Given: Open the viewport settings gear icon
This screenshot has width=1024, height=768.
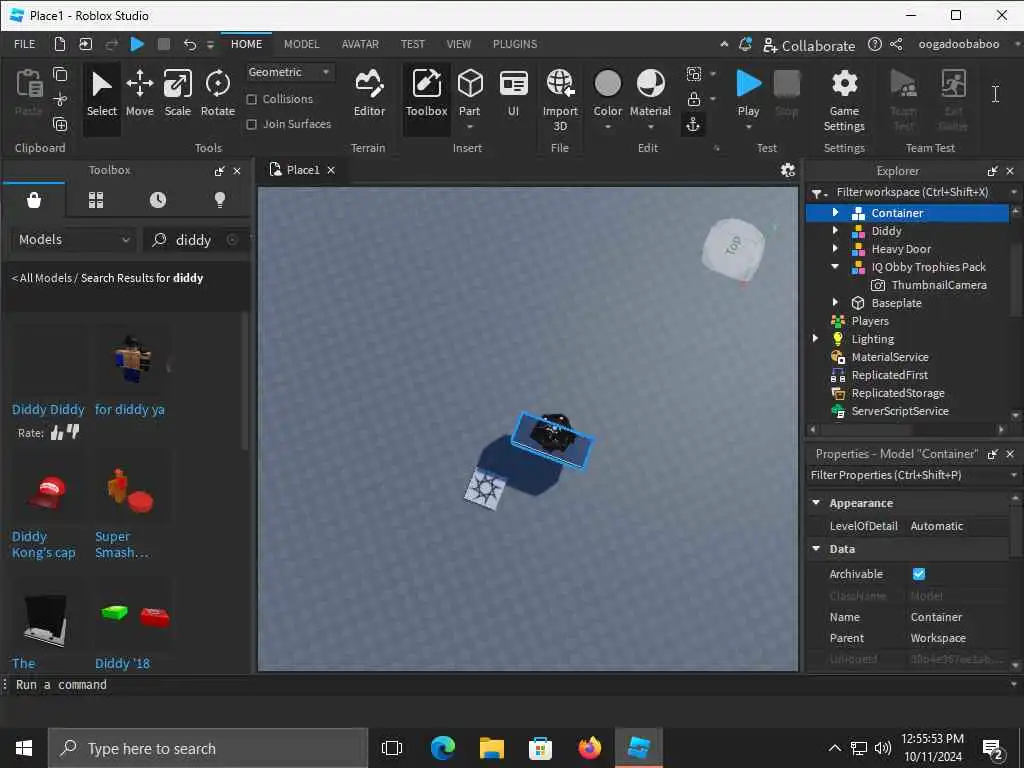Looking at the screenshot, I should 788,170.
